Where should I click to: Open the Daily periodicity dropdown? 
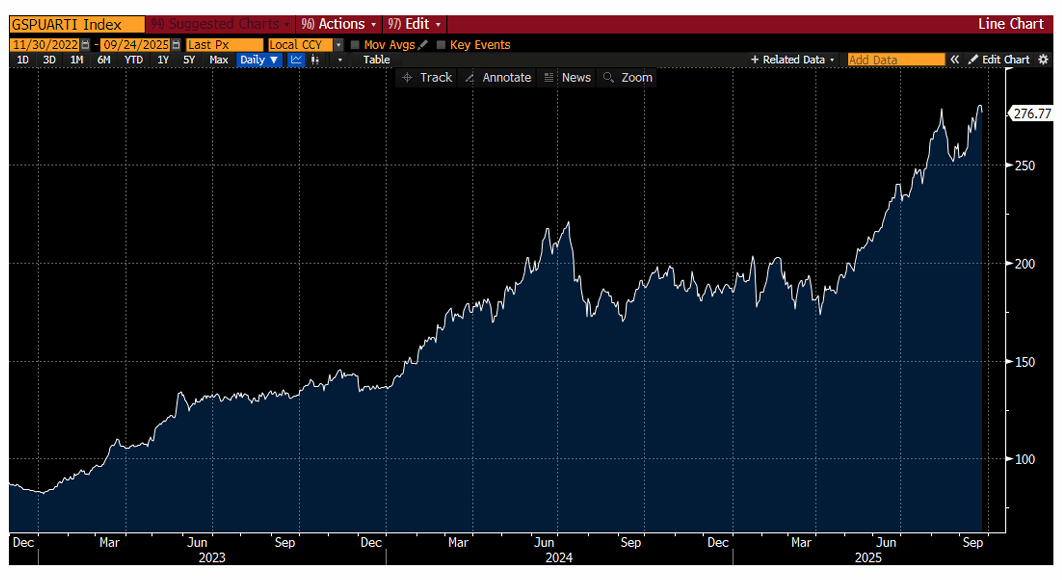coord(259,60)
